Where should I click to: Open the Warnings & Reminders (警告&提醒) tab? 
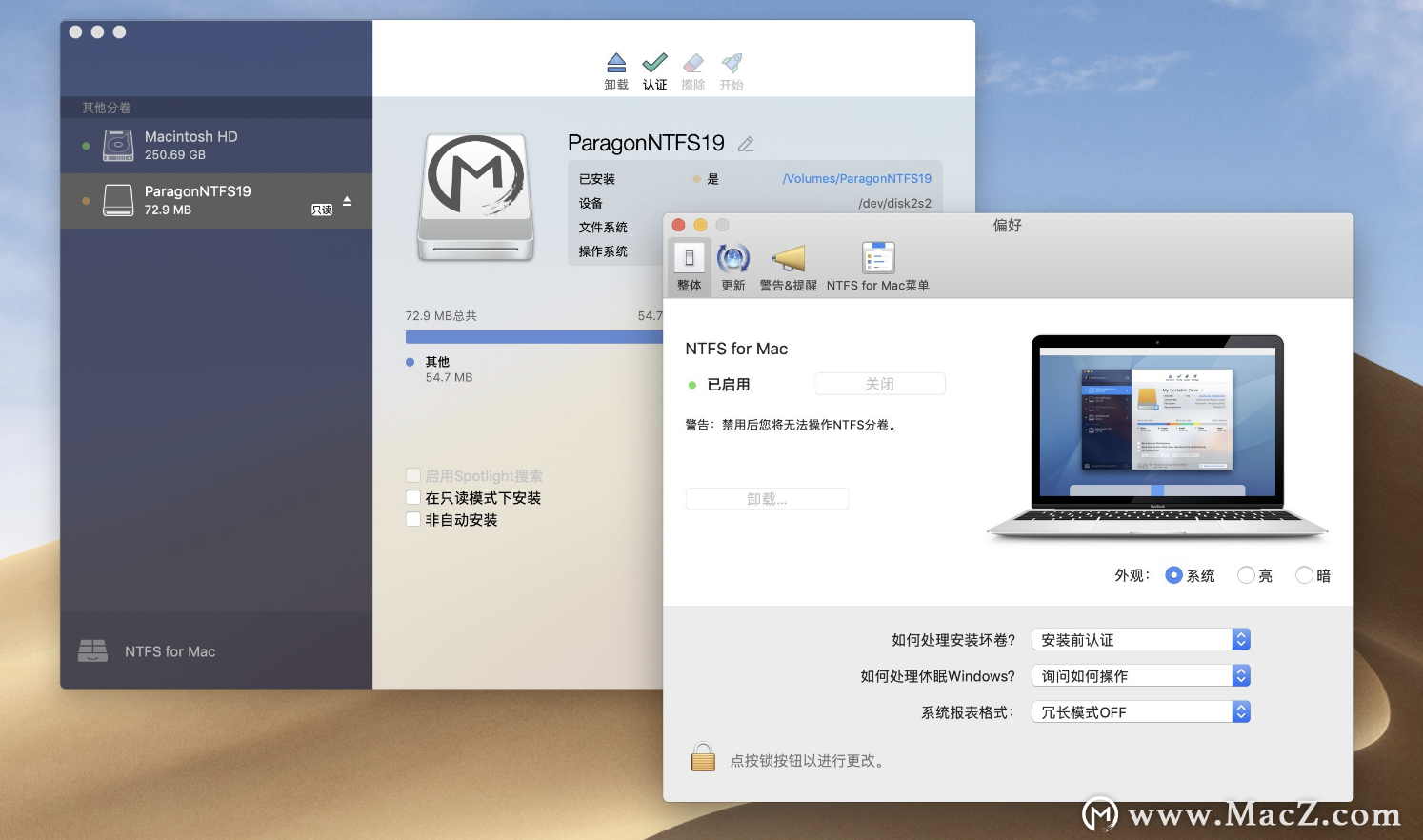[788, 267]
